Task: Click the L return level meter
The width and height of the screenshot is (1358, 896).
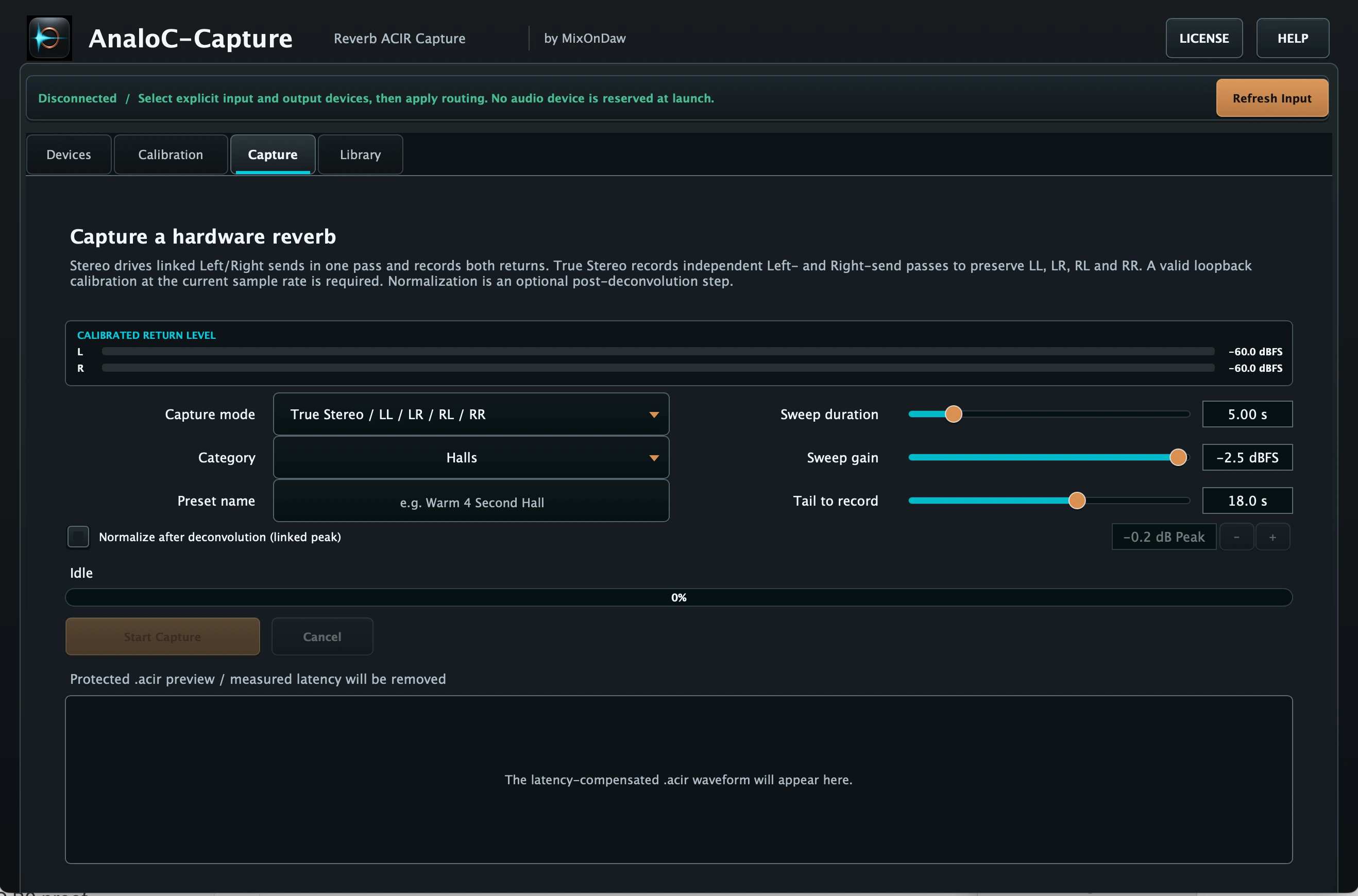Action: coord(658,351)
